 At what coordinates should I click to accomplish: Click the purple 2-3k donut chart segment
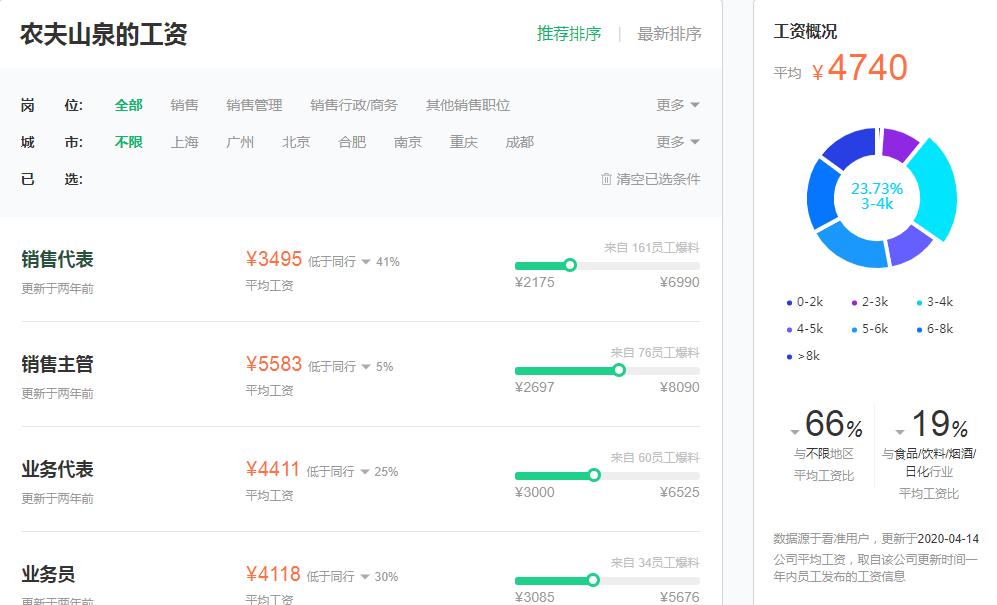click(898, 143)
